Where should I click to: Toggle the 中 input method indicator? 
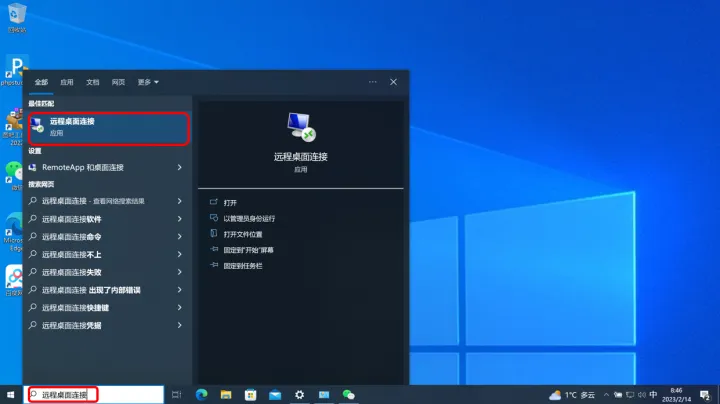click(653, 395)
